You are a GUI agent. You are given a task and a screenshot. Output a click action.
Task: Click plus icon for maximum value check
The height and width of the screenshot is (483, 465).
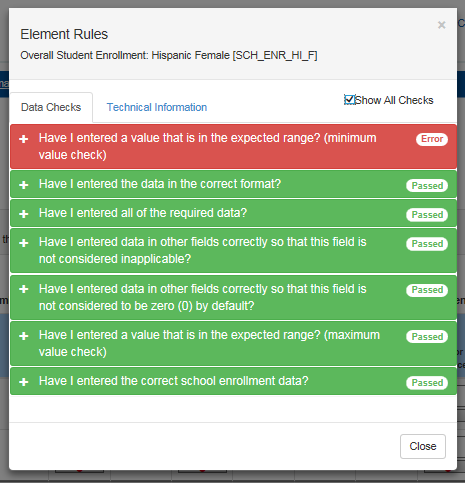[x=24, y=336]
